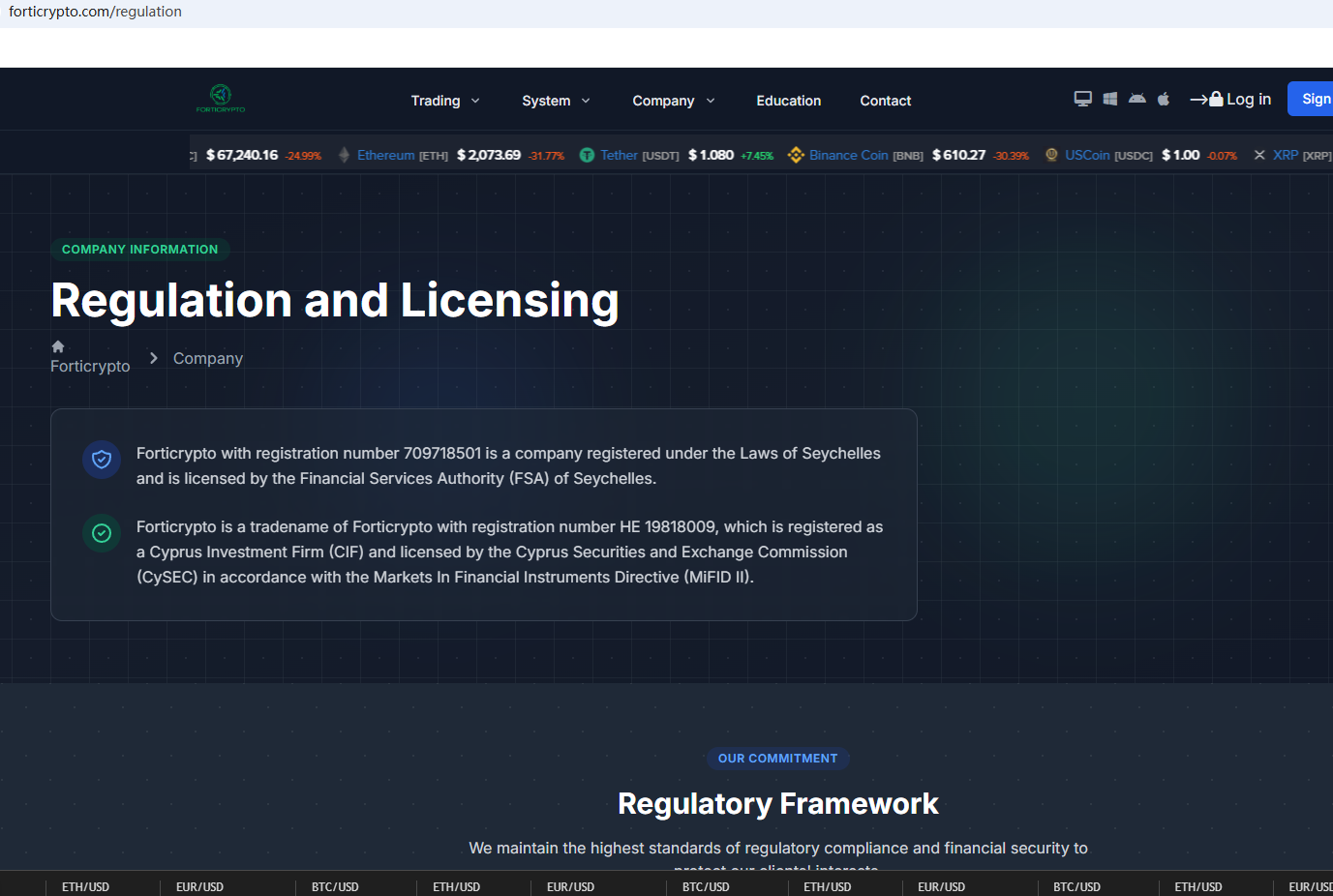
Task: Expand the Company dropdown menu
Action: (673, 101)
